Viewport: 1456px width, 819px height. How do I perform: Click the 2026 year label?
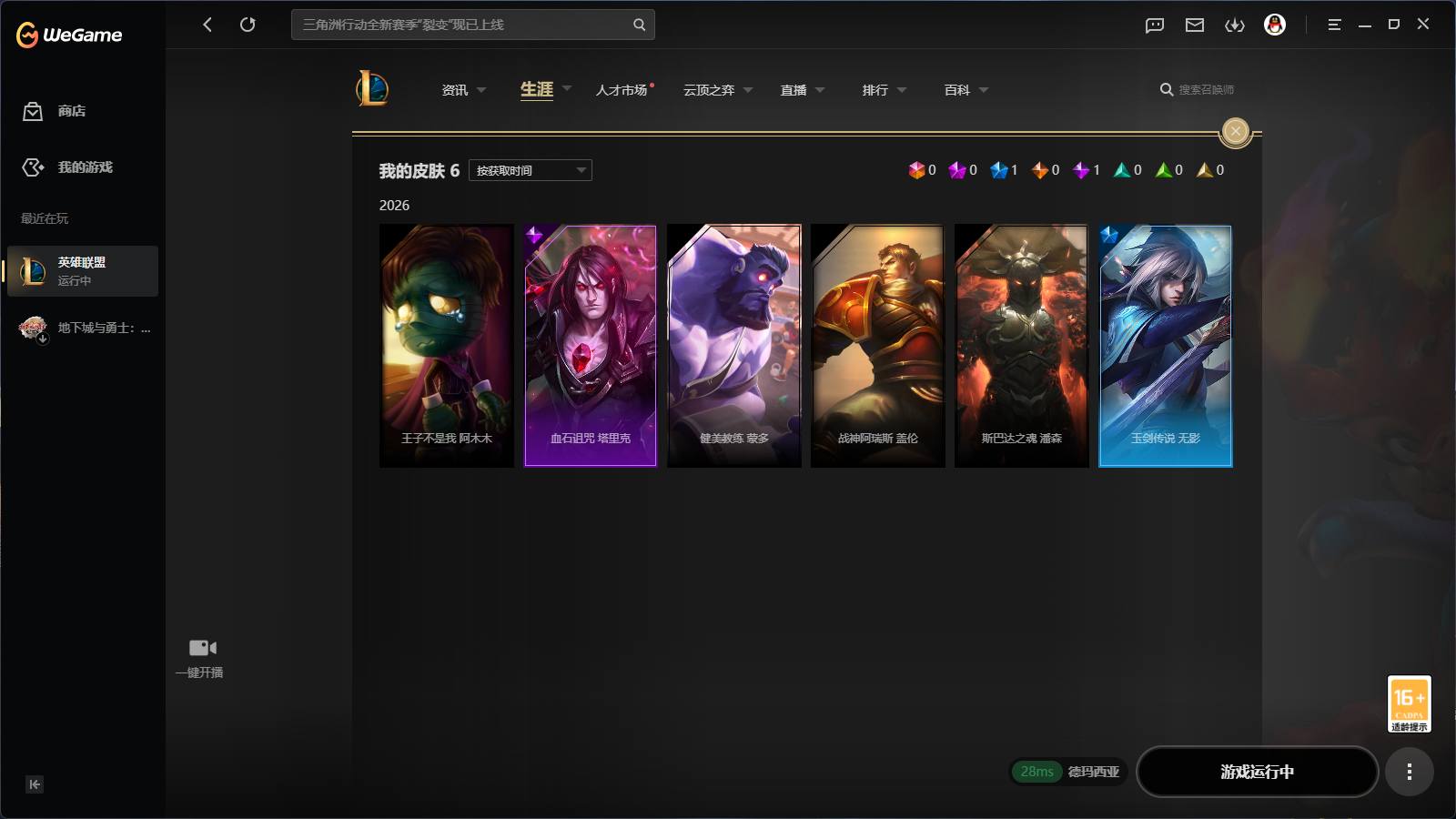click(x=394, y=206)
